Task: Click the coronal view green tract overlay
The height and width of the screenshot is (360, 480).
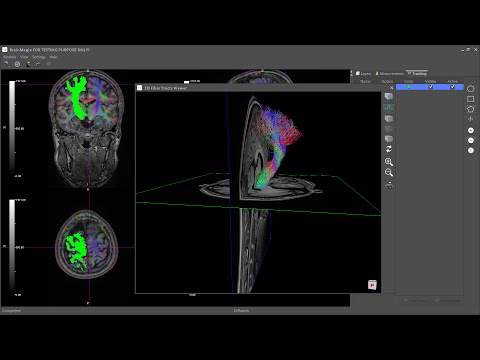Action: pyautogui.click(x=77, y=98)
